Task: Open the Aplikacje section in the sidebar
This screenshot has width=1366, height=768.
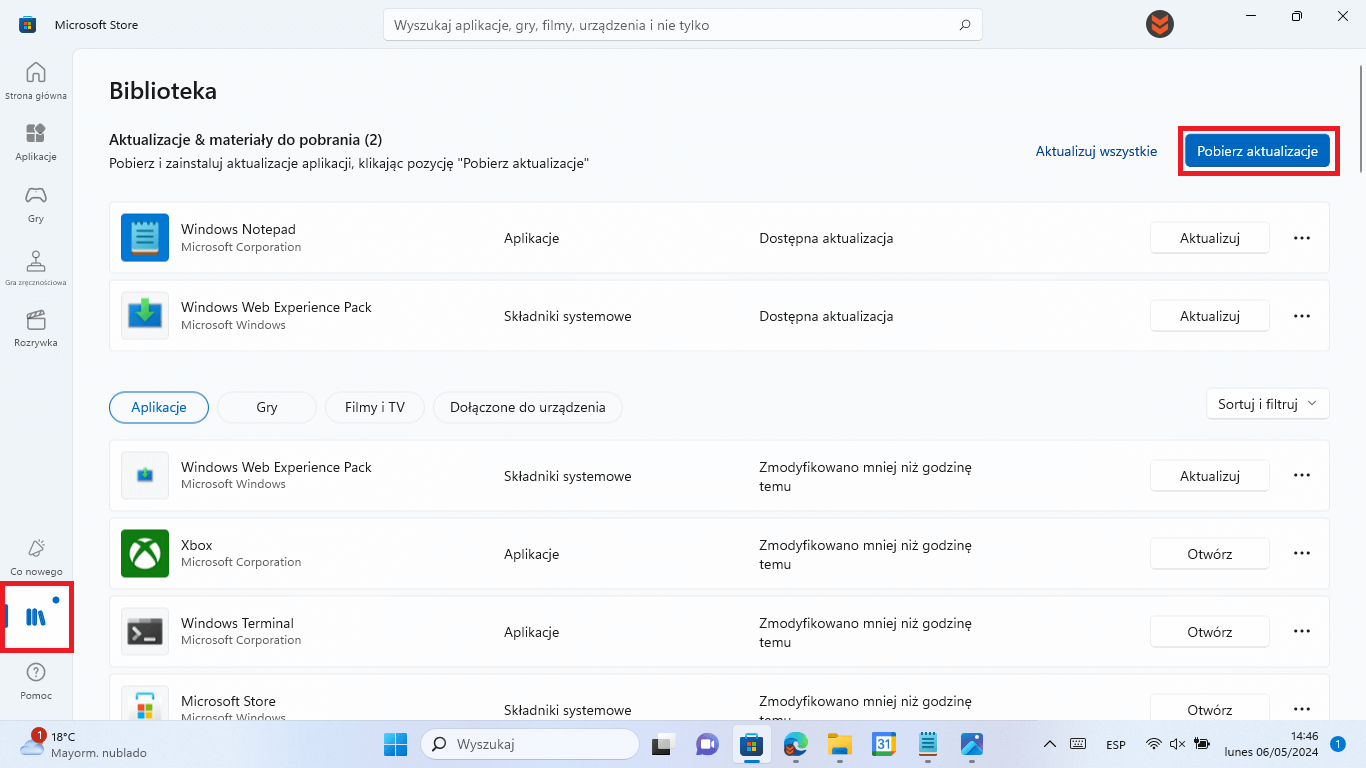Action: (x=36, y=142)
